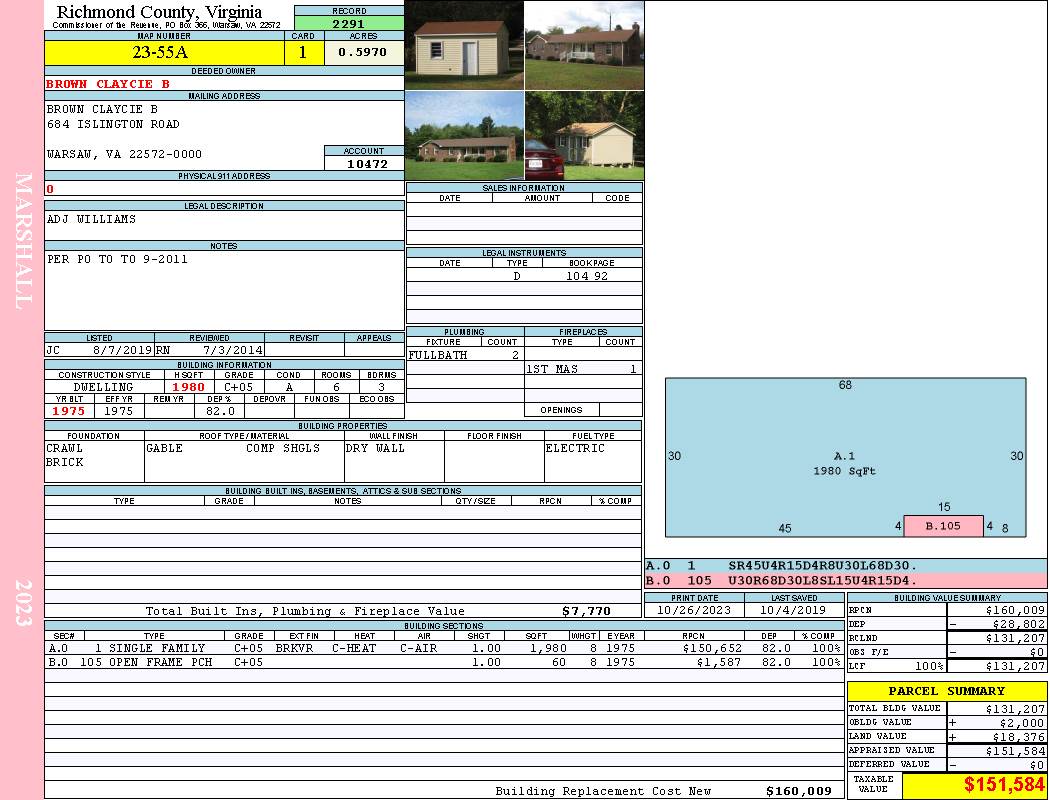The height and width of the screenshot is (800, 1050).
Task: Click the MARSHALL district label on pink sidebar
Action: coord(23,241)
